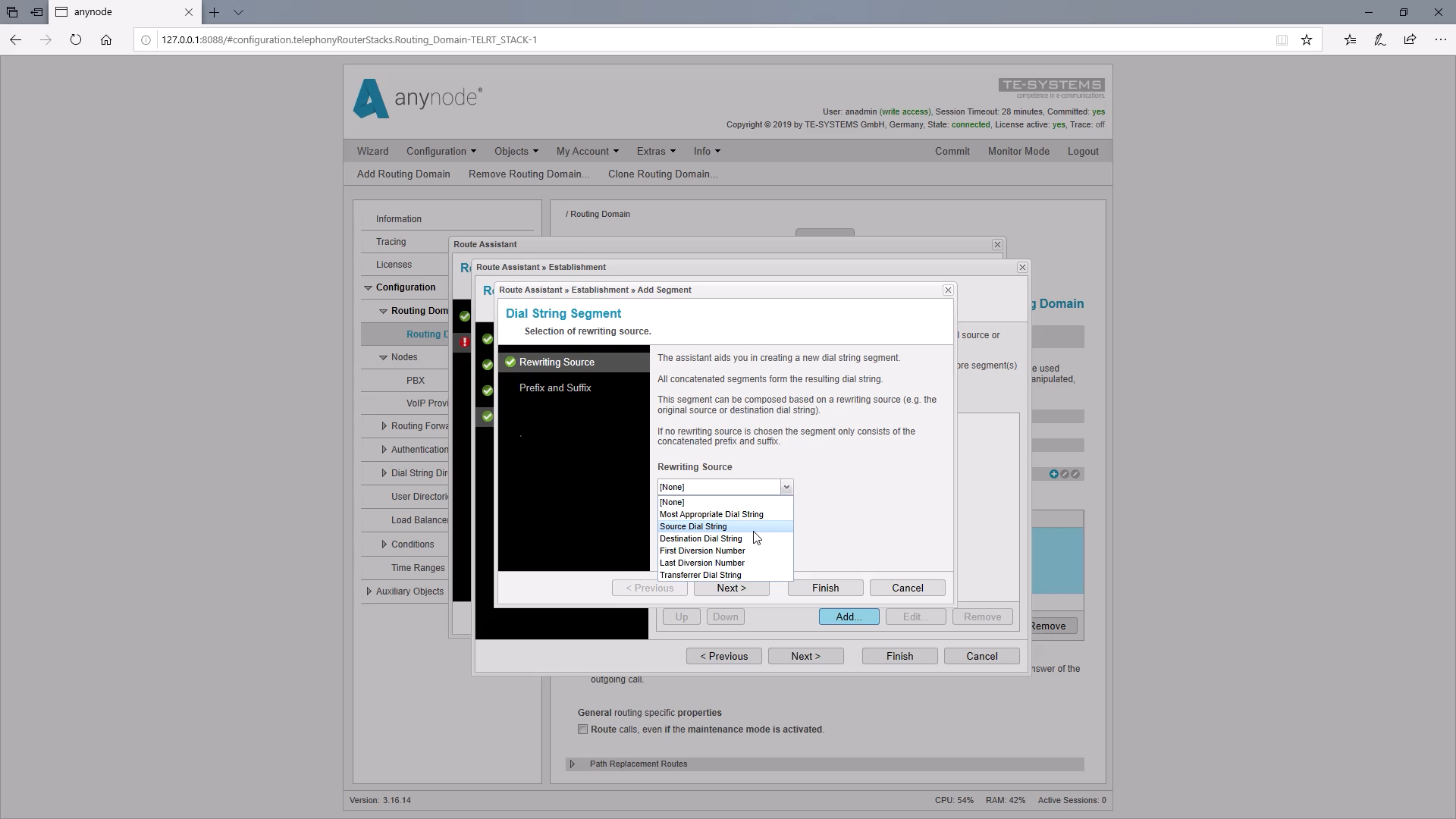Go to browser home page

(x=106, y=39)
